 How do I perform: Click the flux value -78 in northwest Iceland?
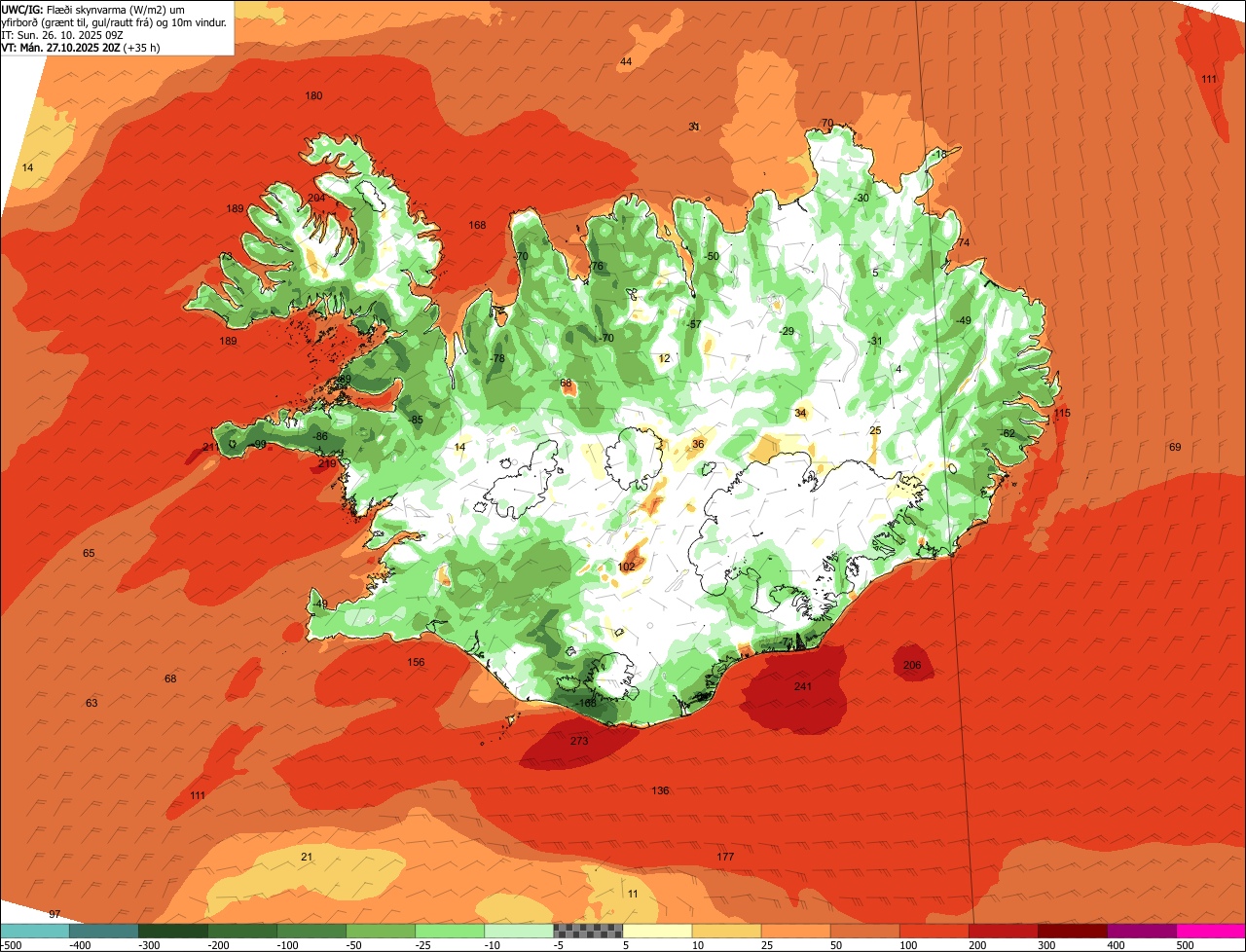[x=496, y=358]
